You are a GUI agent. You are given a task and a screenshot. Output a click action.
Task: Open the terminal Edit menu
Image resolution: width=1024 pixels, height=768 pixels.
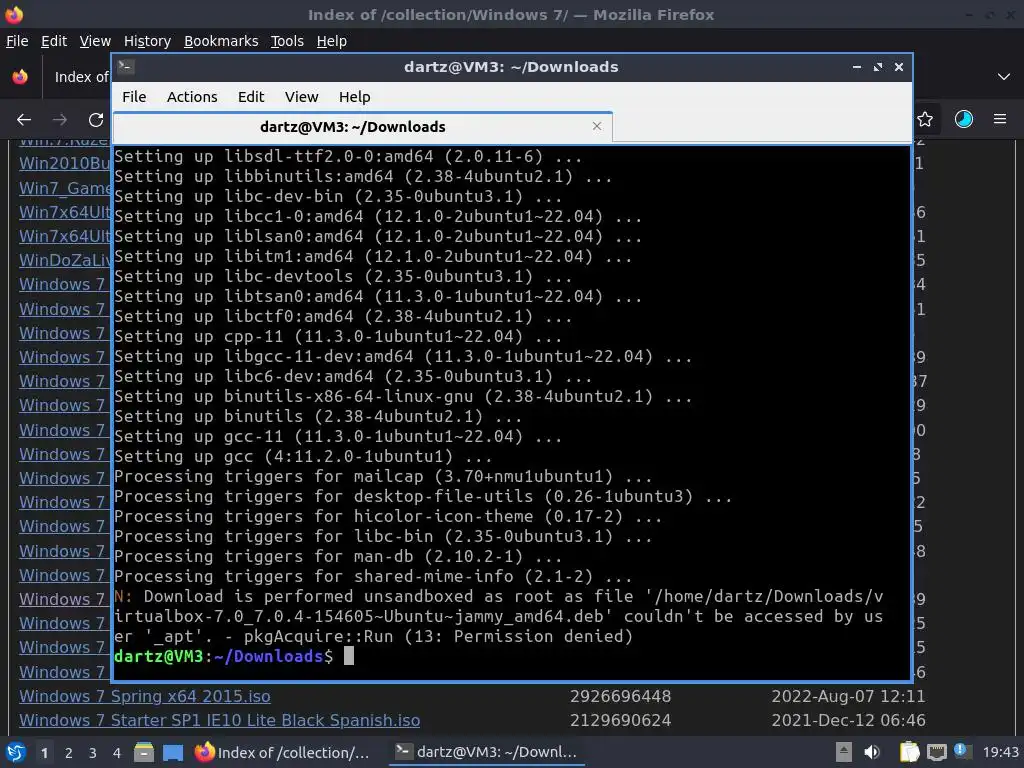[x=251, y=97]
